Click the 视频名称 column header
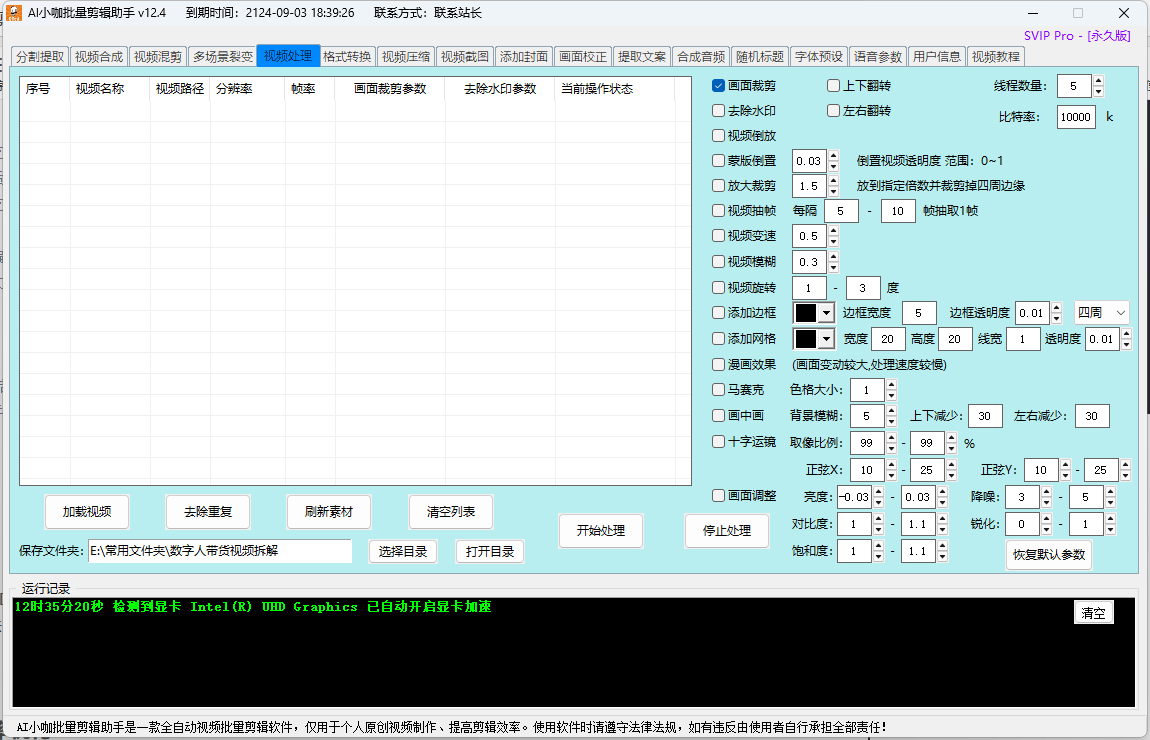Viewport: 1150px width, 740px height. coord(110,89)
